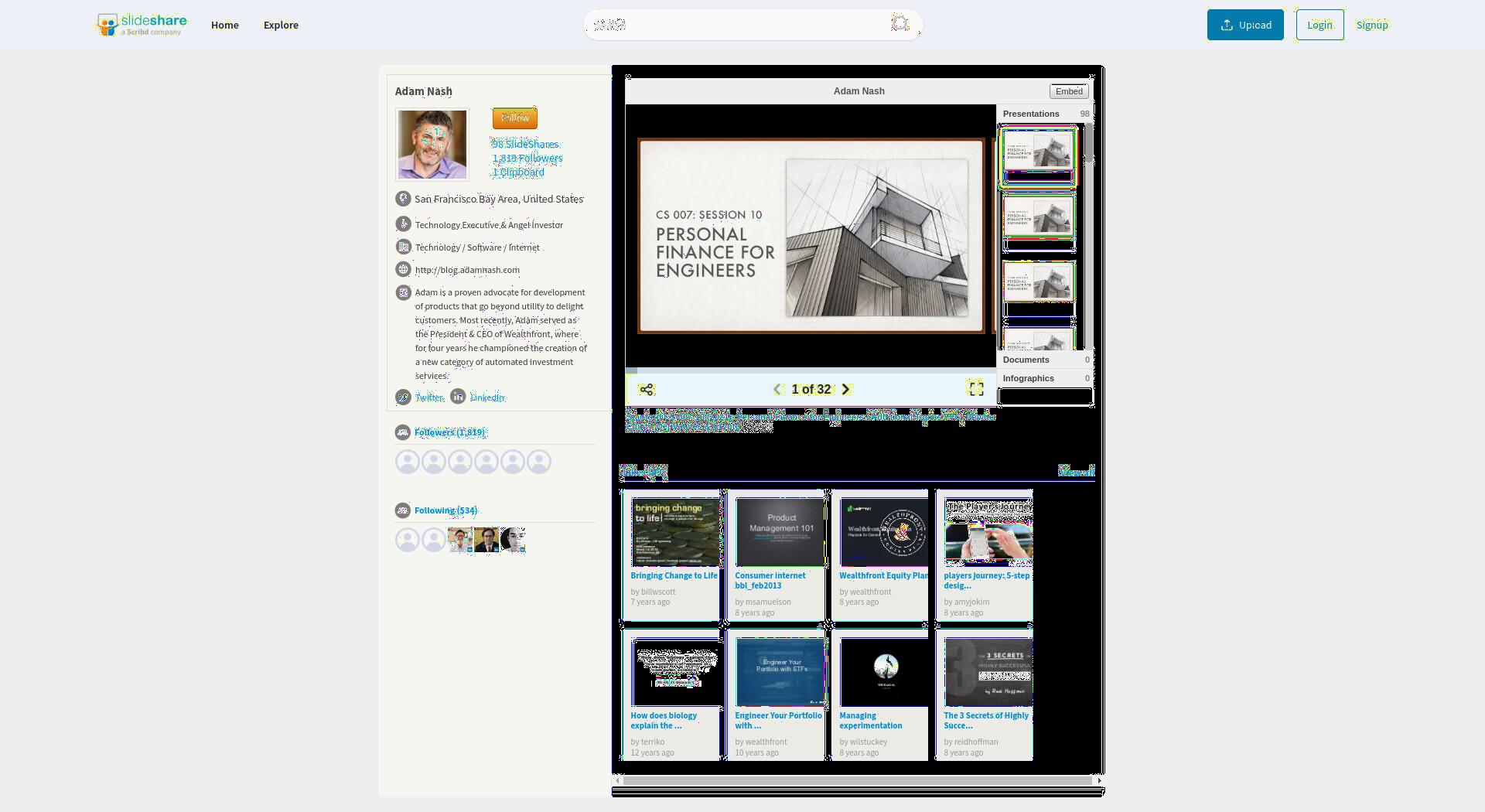The image size is (1485, 812).
Task: Click the Twitter bird icon
Action: point(403,397)
